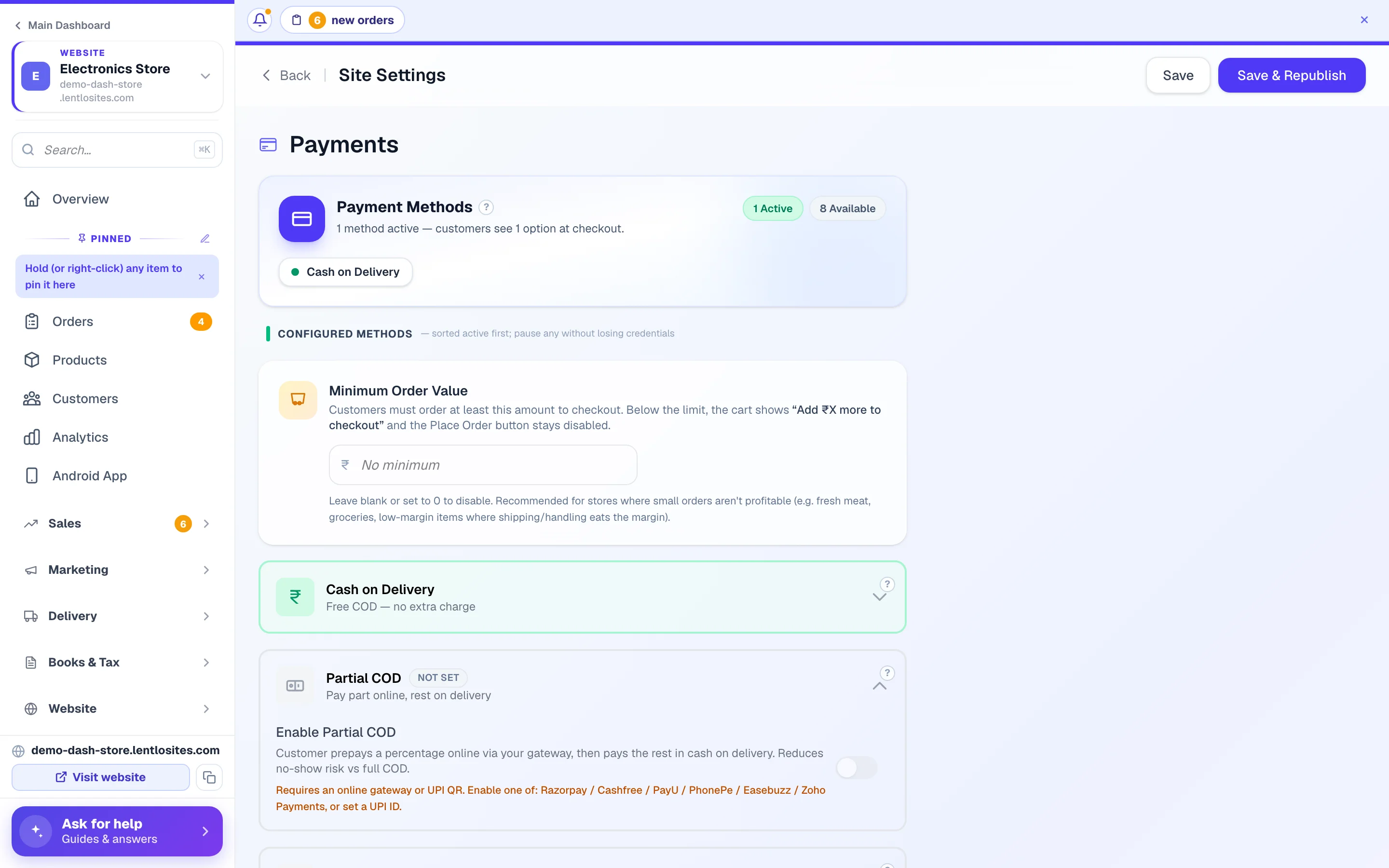
Task: Expand the Books & Tax section
Action: point(117,663)
